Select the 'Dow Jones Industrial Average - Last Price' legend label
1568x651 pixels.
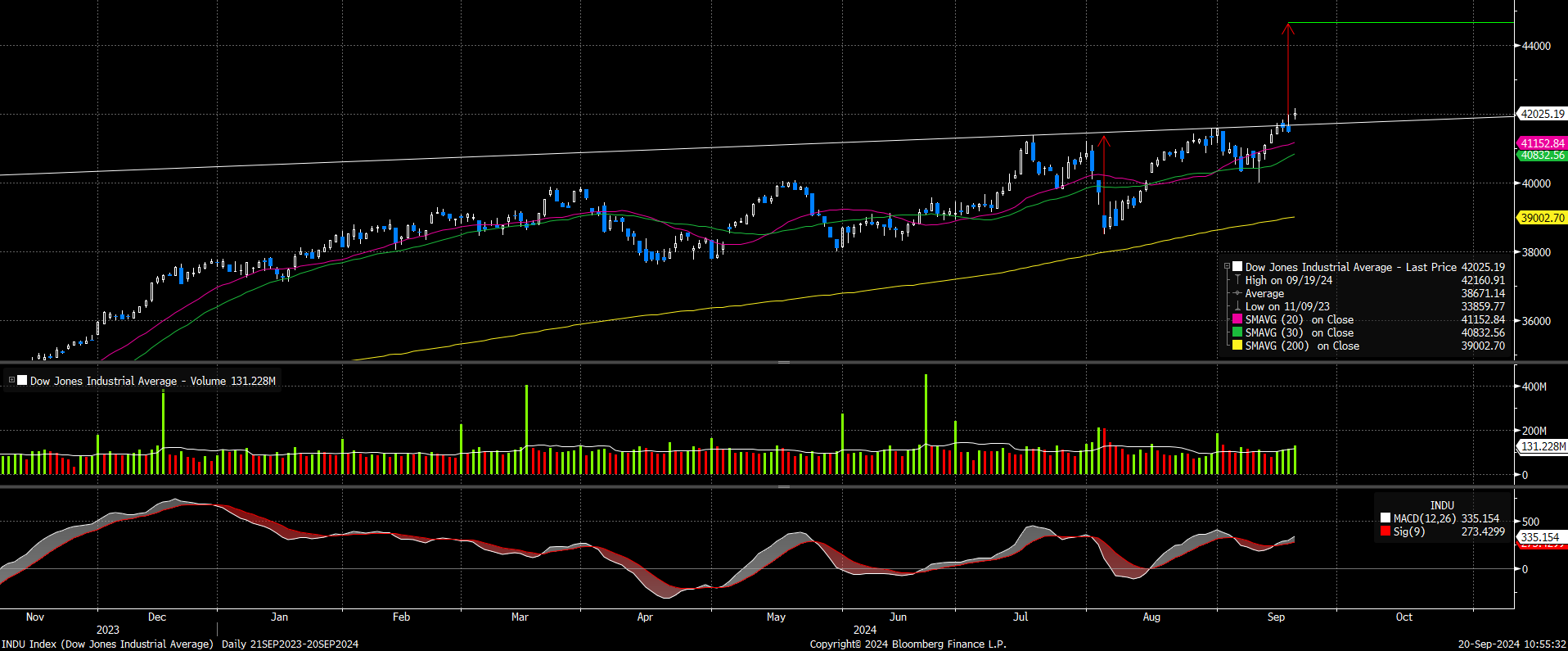click(x=1351, y=267)
